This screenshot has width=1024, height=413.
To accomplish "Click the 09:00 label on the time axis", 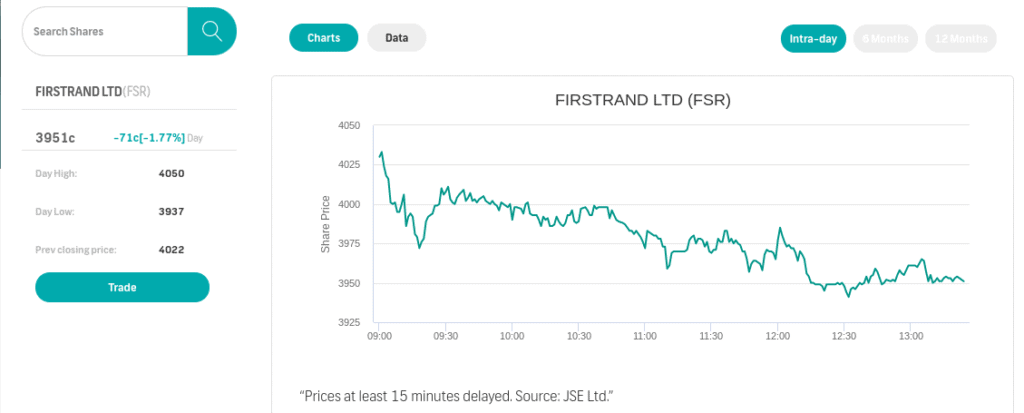I will coord(379,336).
